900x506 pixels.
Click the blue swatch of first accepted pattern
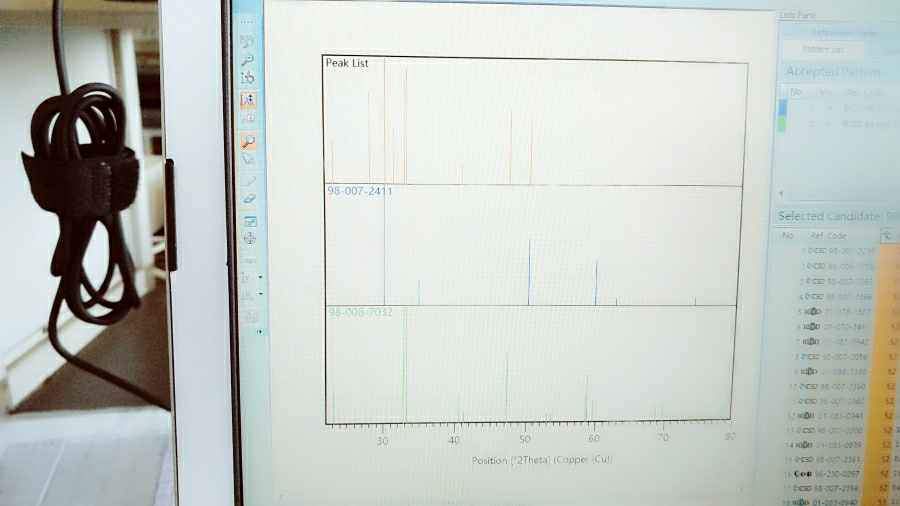pos(782,107)
